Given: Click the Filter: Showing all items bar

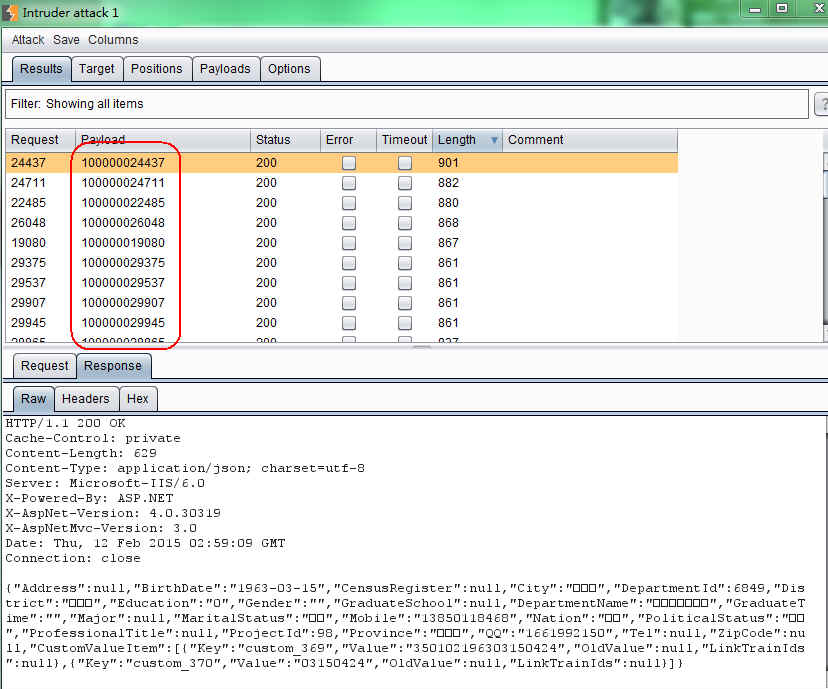Looking at the screenshot, I should 407,104.
